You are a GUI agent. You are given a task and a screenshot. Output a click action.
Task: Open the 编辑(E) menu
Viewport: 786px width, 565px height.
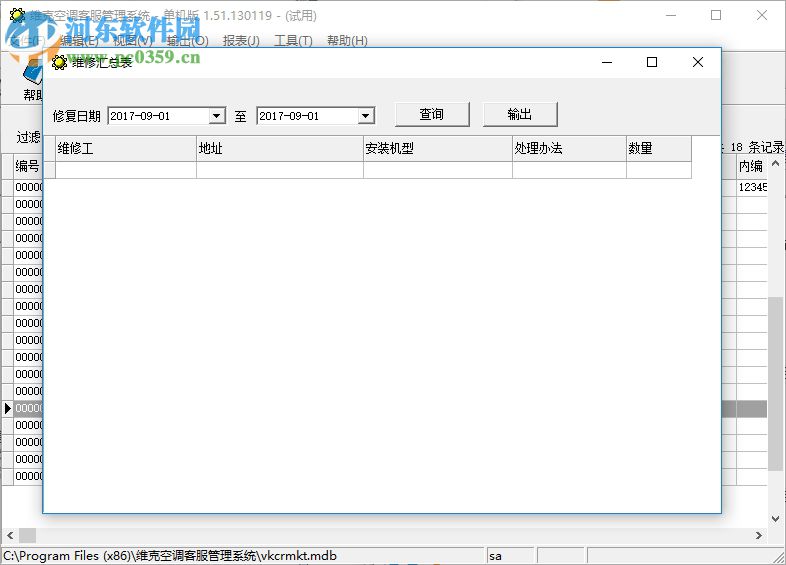pos(79,41)
